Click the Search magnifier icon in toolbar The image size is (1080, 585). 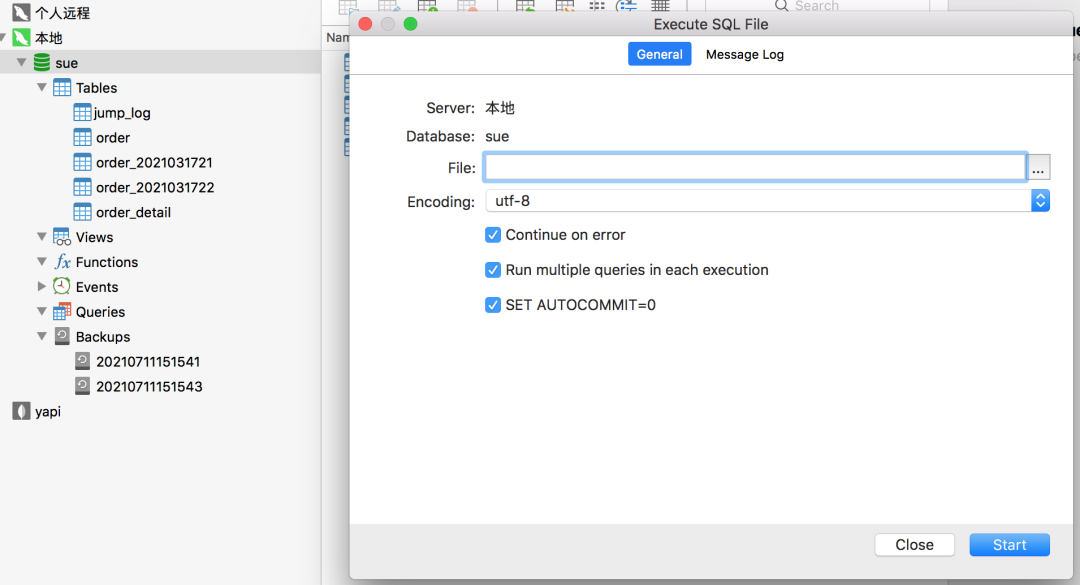[781, 6]
